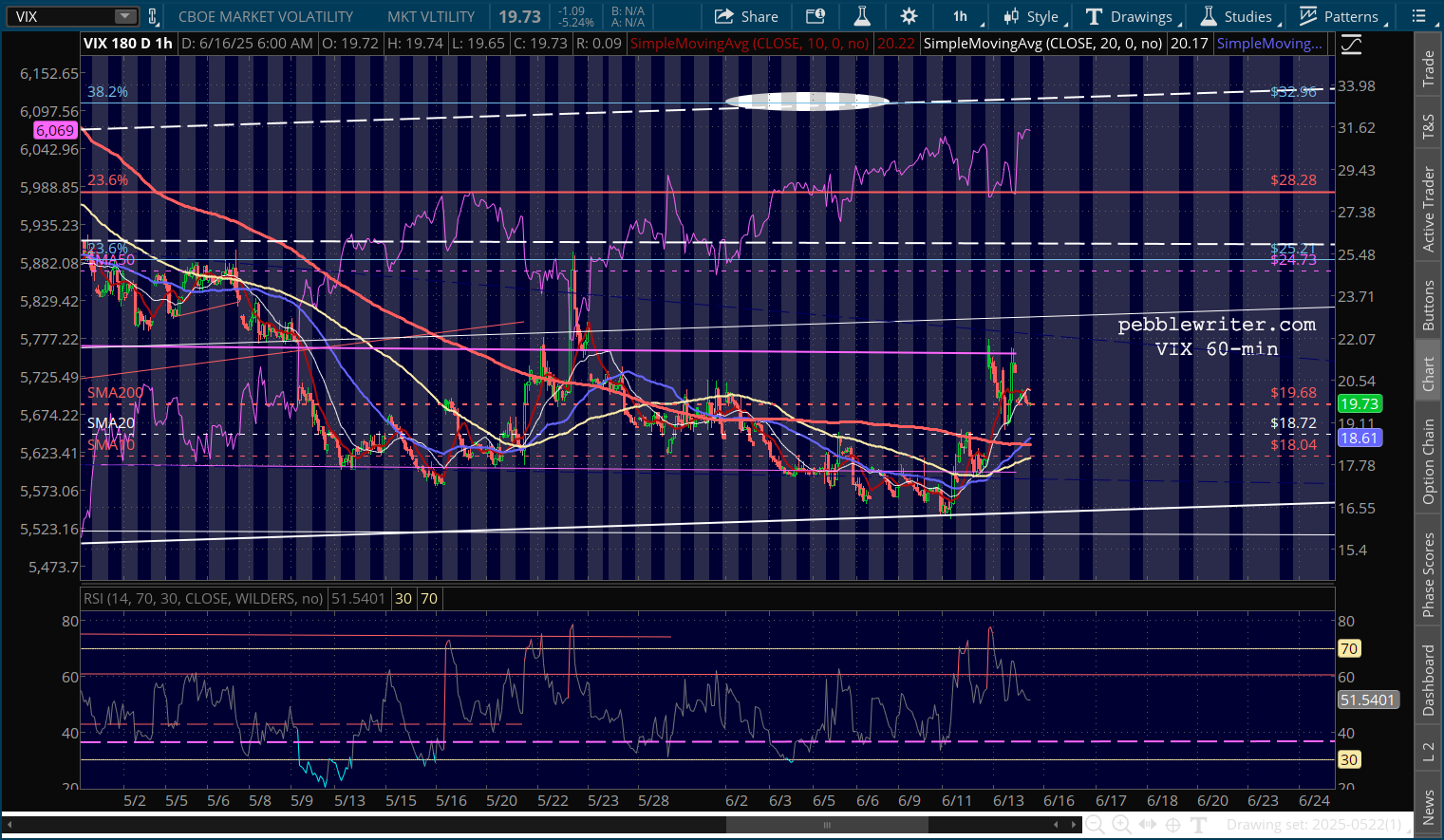This screenshot has height=840, width=1444.
Task: Click the zoom in magnifier icon
Action: (1121, 825)
